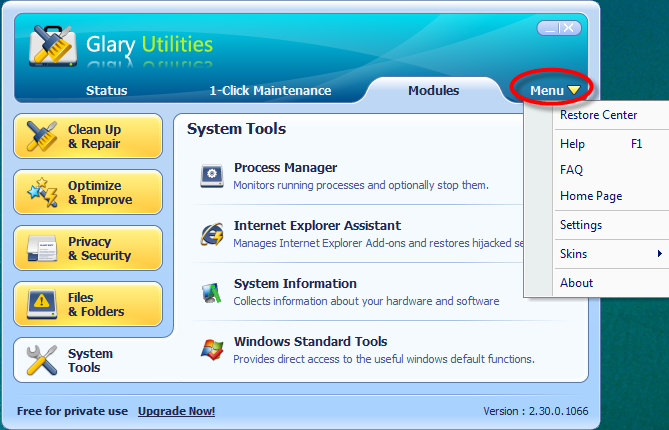
Task: Close the Glary Utilities window
Action: click(x=569, y=29)
